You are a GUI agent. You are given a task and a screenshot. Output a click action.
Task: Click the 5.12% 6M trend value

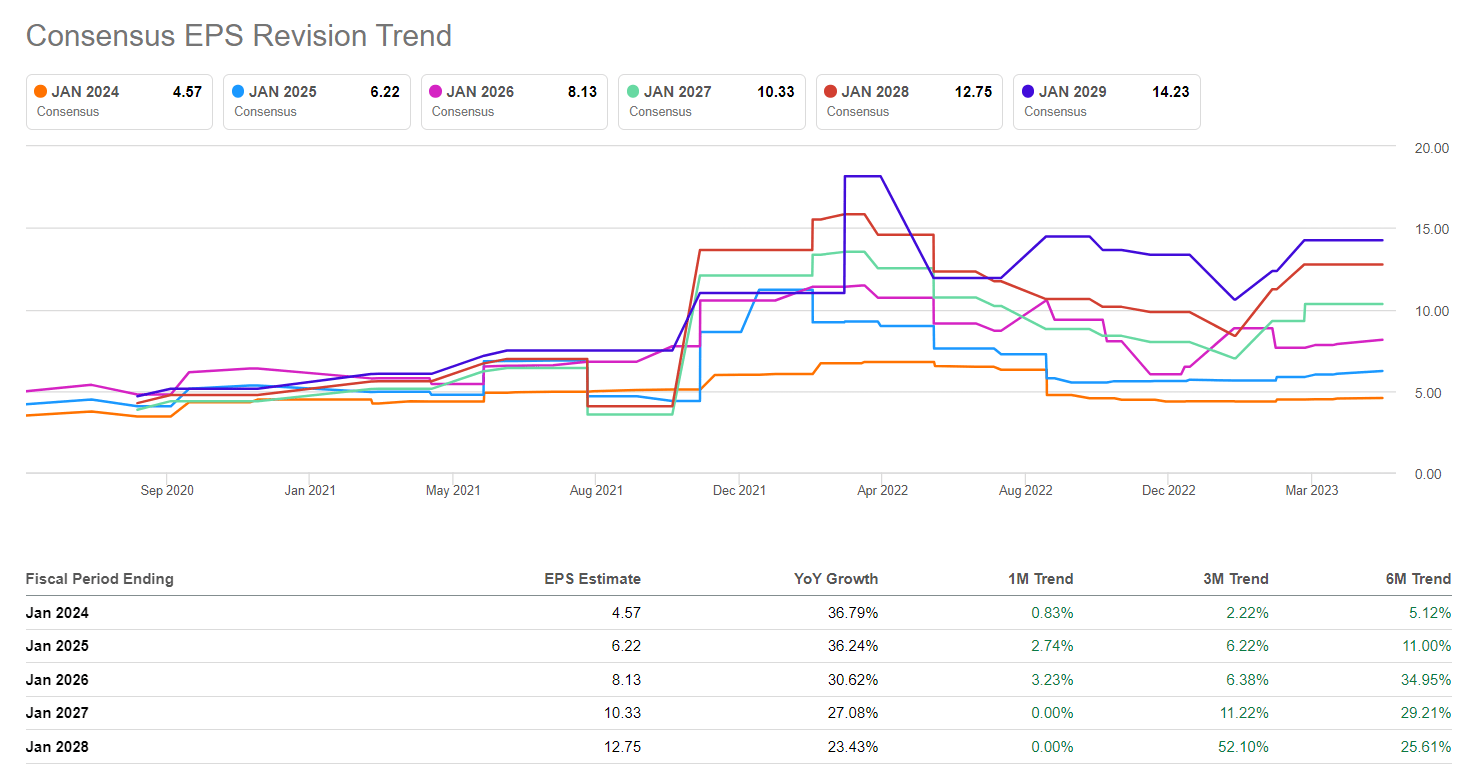(1431, 613)
